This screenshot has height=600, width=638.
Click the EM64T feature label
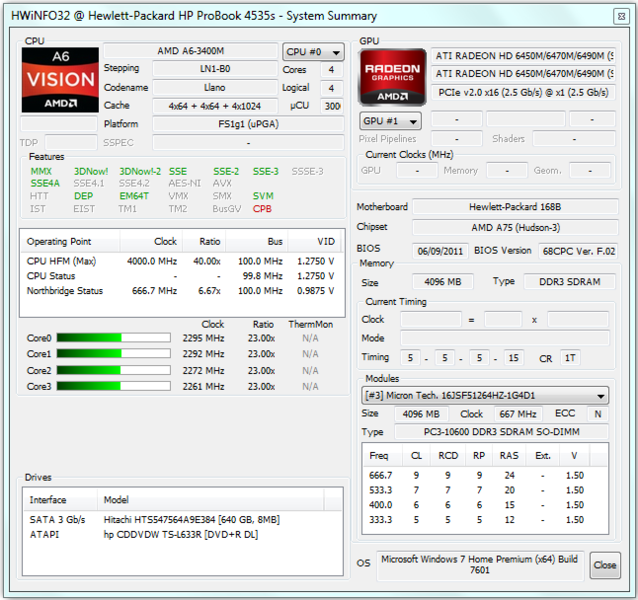pos(134,196)
